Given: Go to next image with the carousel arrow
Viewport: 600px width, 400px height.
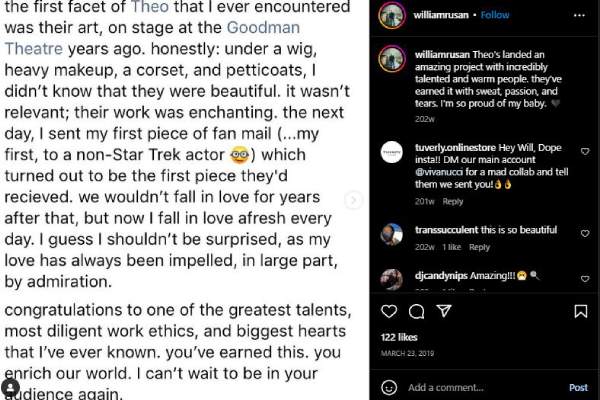Looking at the screenshot, I should point(352,200).
